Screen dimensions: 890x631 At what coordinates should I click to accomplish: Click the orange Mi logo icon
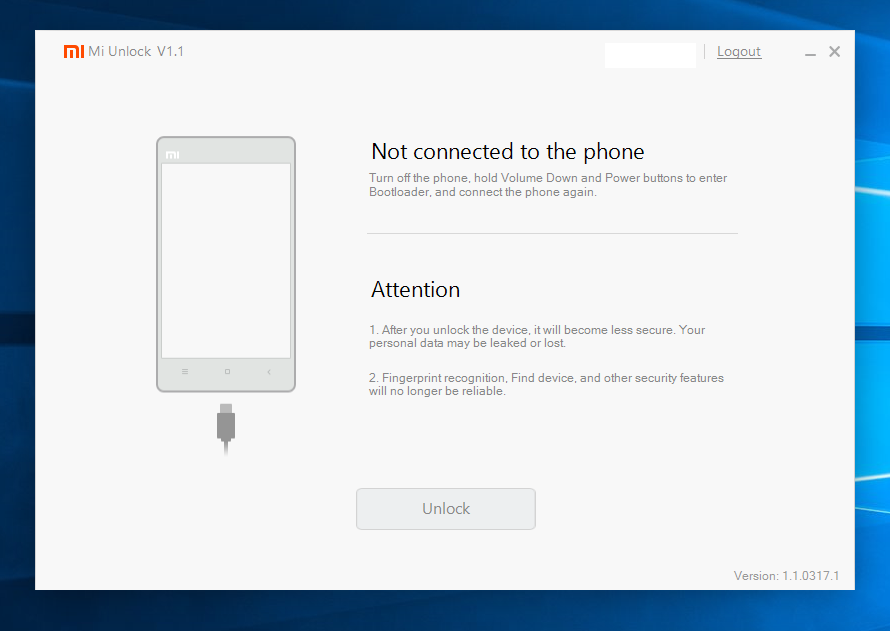coord(74,52)
